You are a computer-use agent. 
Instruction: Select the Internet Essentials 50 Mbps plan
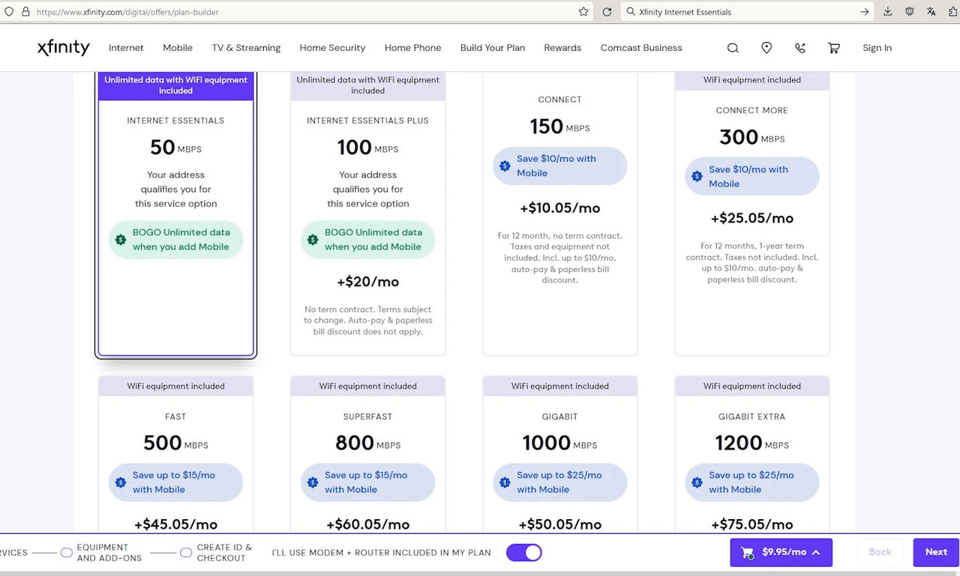click(176, 214)
